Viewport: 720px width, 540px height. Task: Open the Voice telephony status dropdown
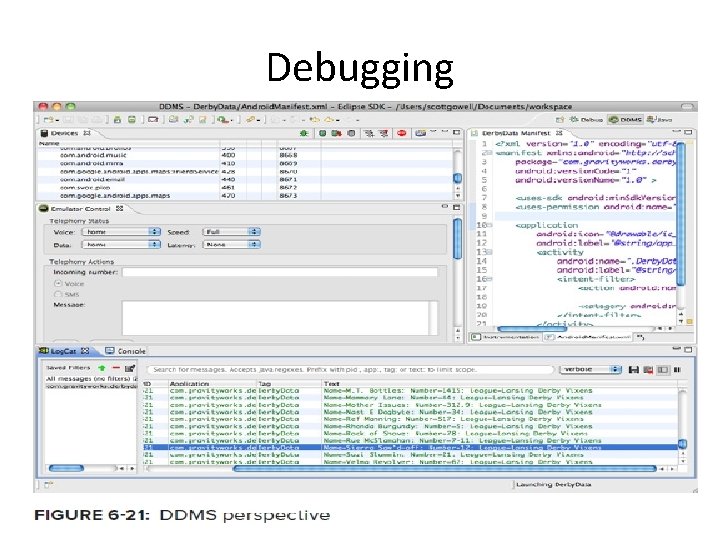click(121, 232)
